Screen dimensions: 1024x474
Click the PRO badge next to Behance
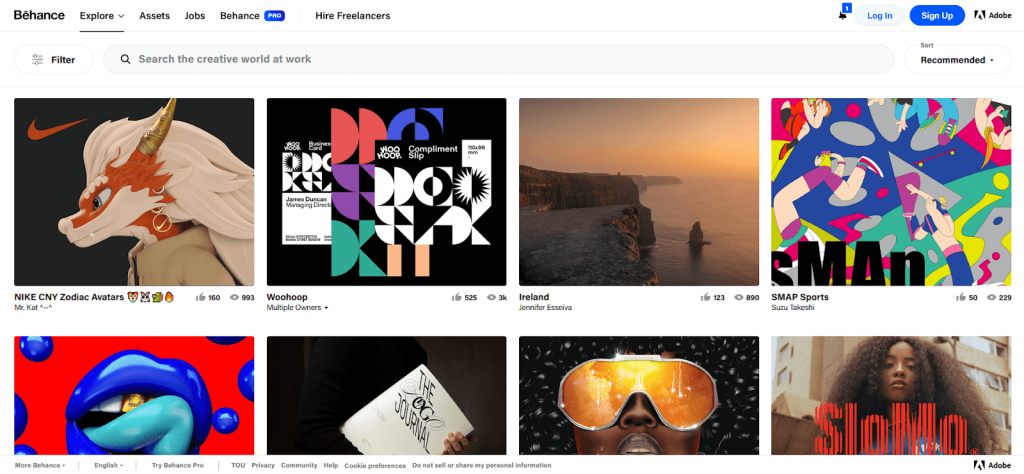274,16
